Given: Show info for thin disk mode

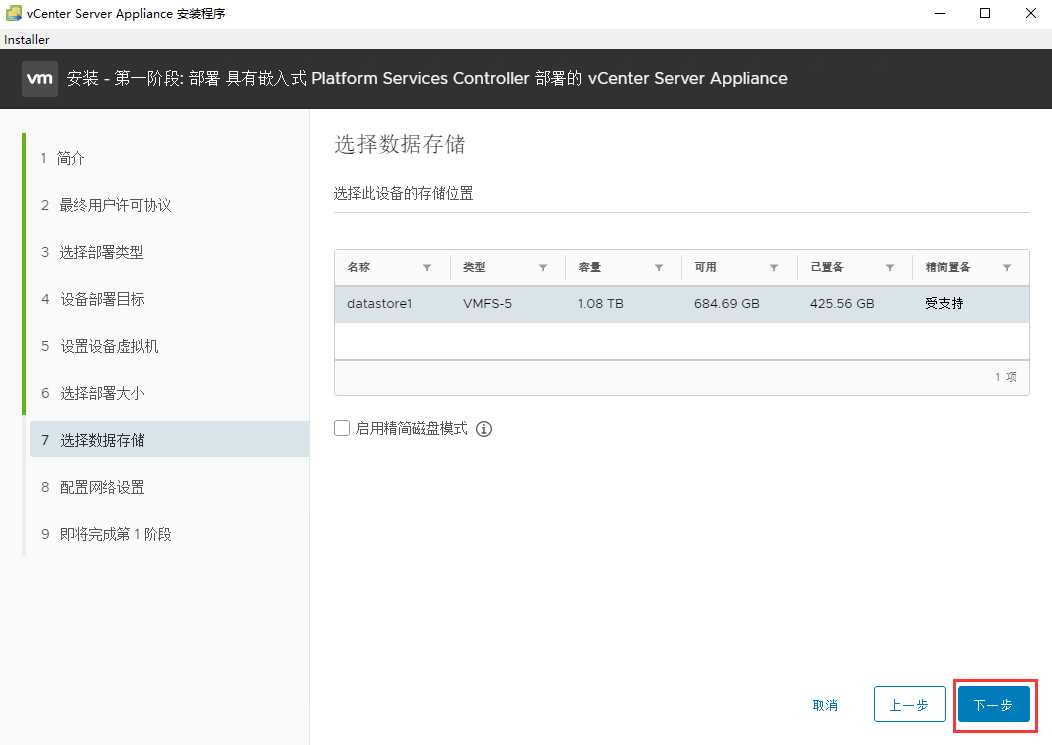Looking at the screenshot, I should pos(485,429).
